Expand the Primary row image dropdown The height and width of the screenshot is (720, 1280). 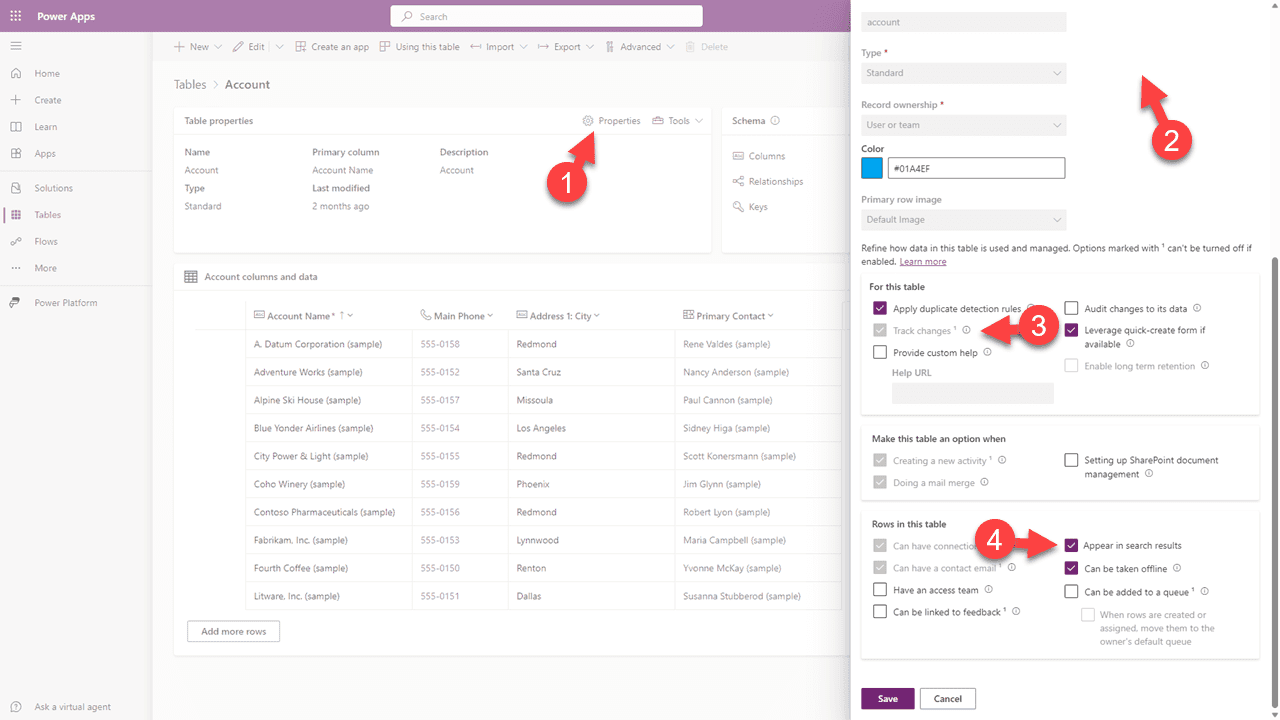(963, 219)
